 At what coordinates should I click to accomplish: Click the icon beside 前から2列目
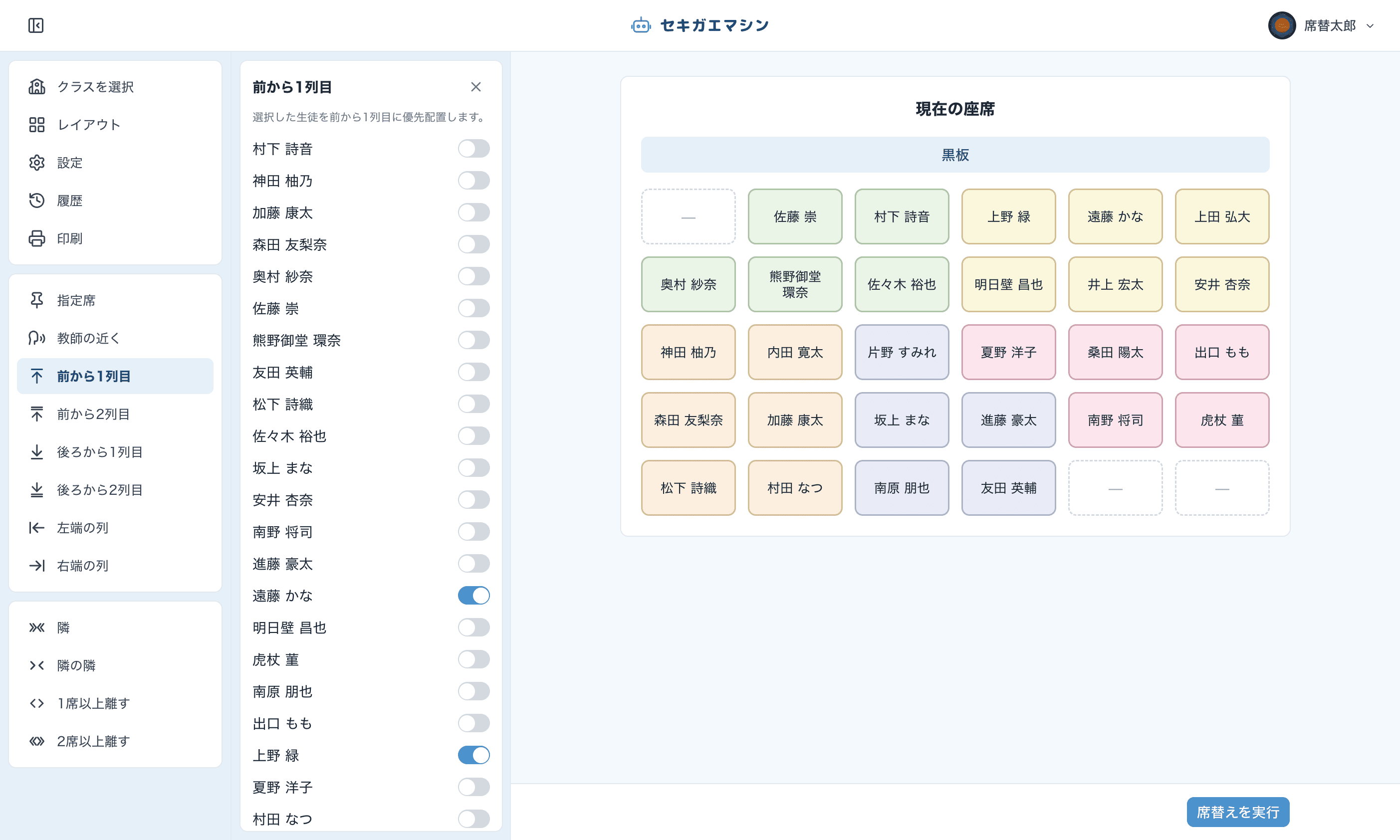click(x=37, y=414)
